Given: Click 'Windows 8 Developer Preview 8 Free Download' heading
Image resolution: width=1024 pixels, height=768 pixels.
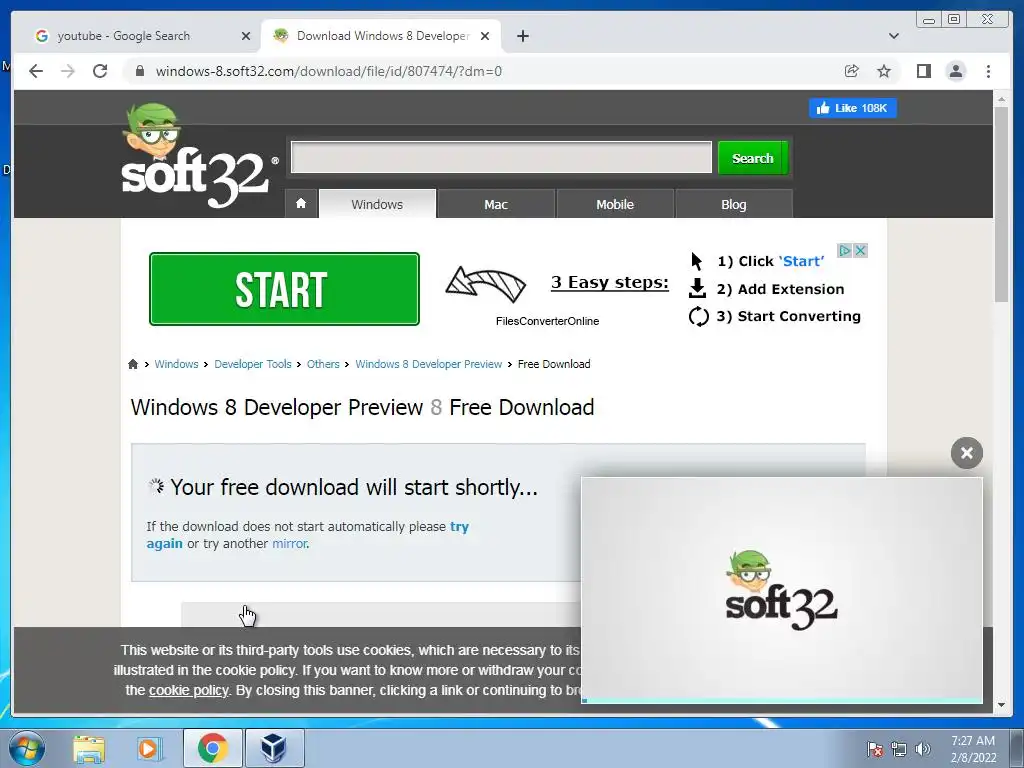Looking at the screenshot, I should pos(362,408).
